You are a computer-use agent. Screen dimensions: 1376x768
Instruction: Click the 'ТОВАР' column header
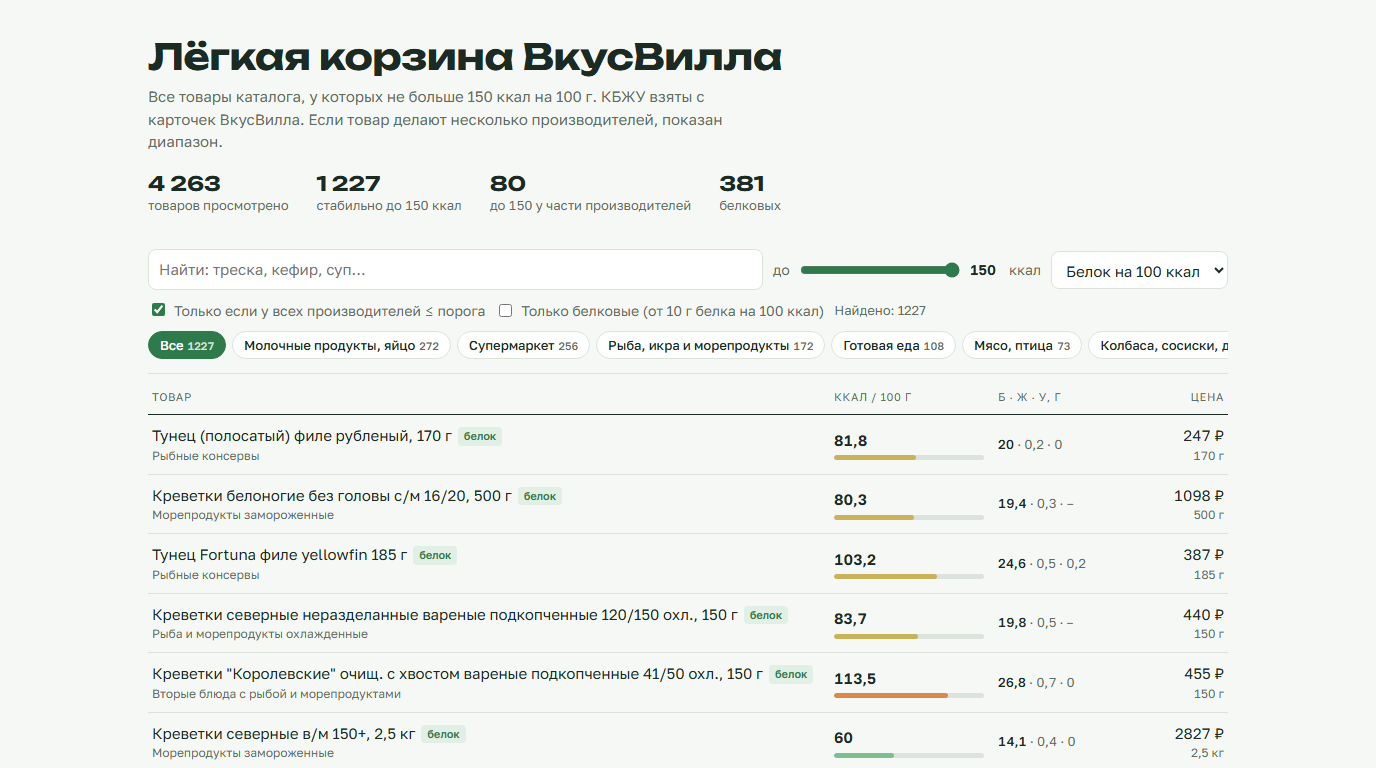[172, 397]
